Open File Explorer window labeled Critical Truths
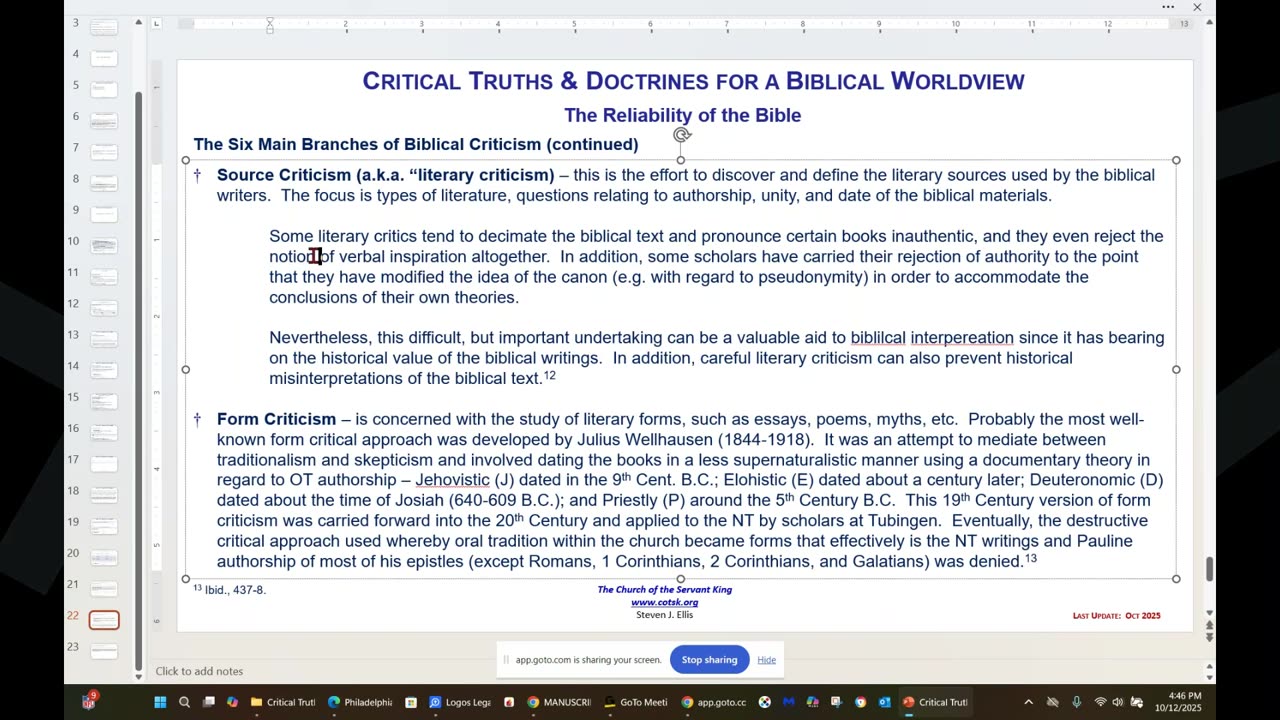 tap(283, 702)
